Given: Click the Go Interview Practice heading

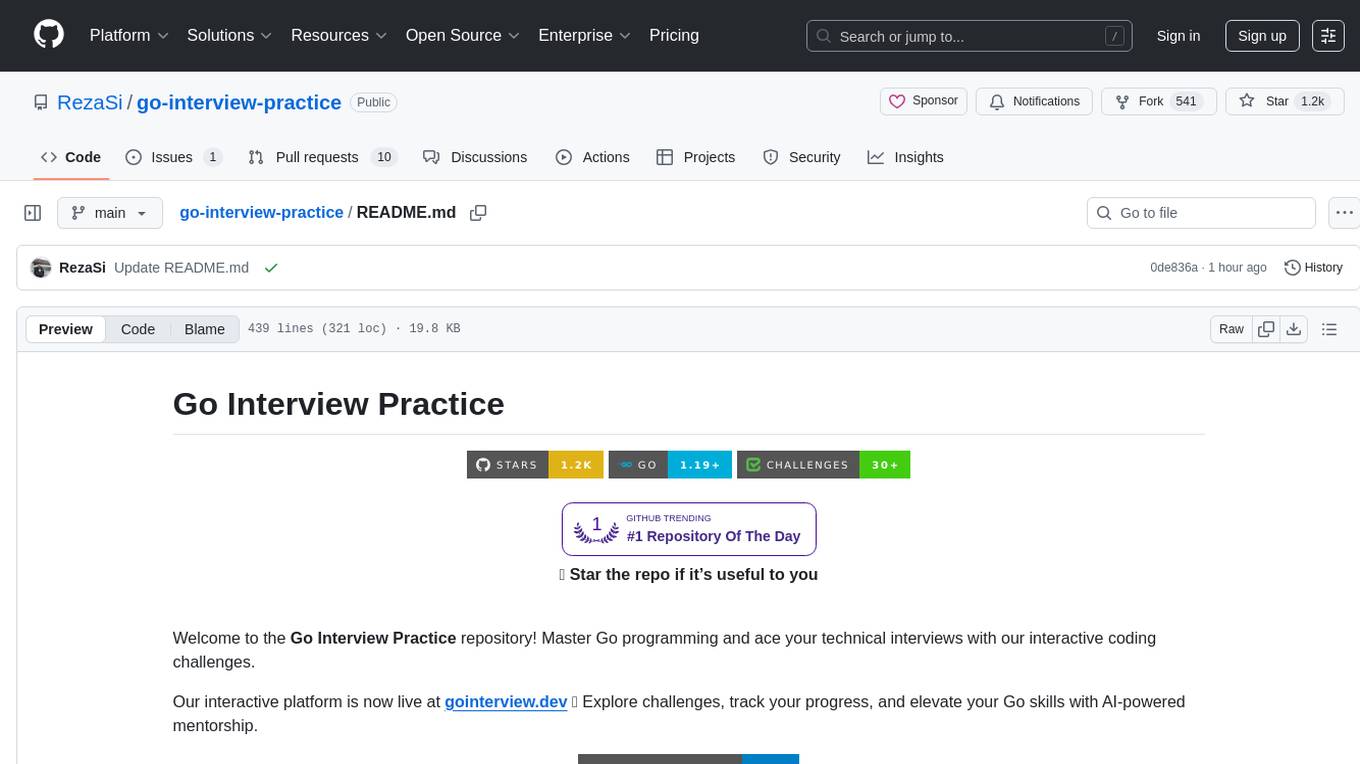Looking at the screenshot, I should pos(338,403).
